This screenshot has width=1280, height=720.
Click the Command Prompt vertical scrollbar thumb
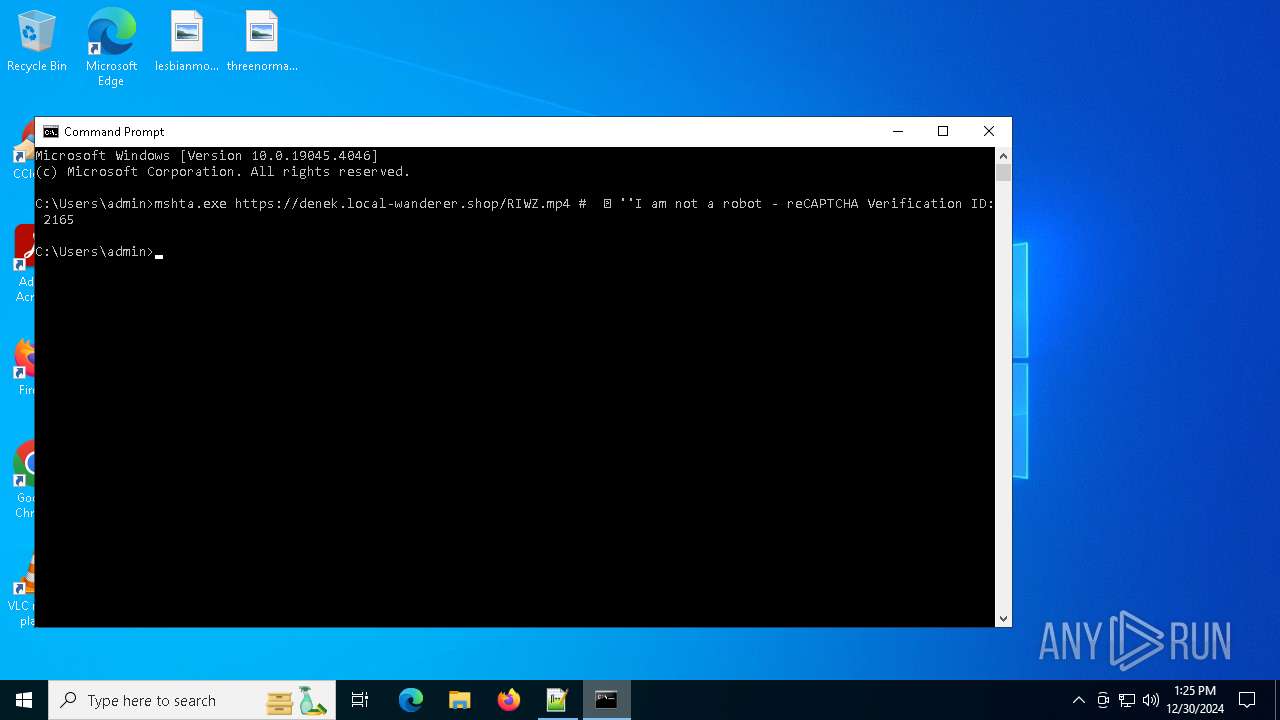pyautogui.click(x=1003, y=173)
